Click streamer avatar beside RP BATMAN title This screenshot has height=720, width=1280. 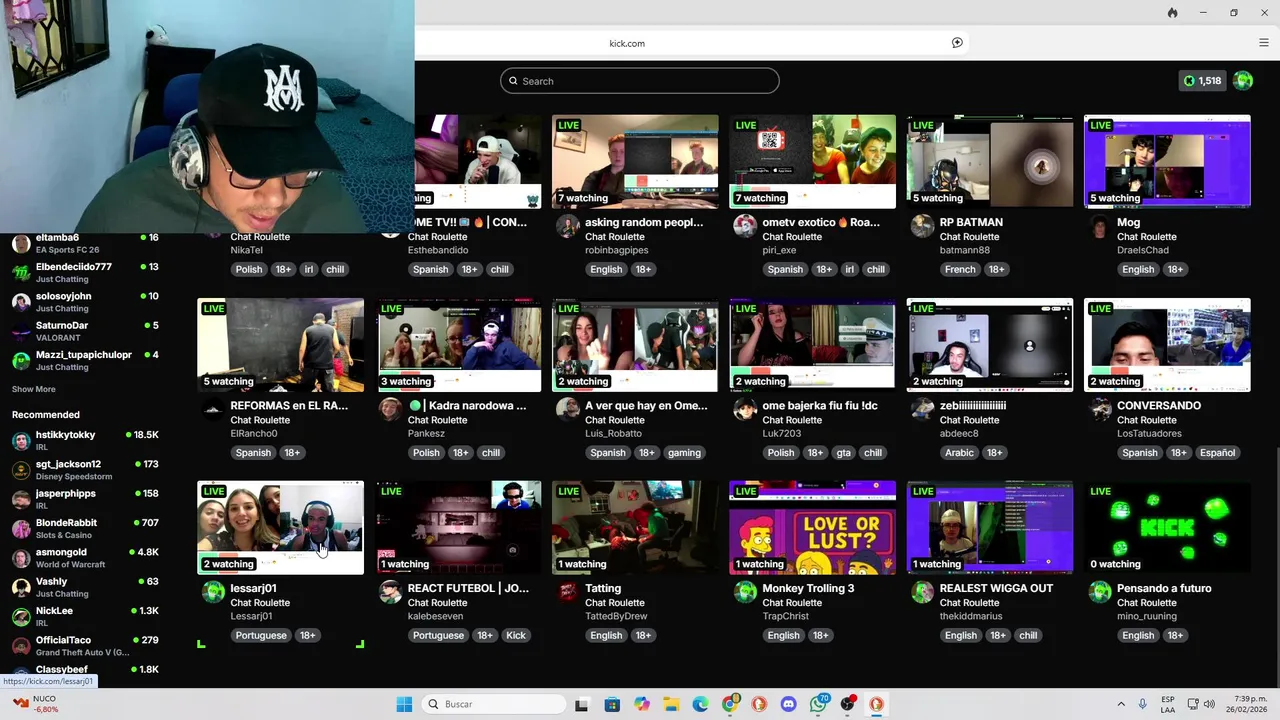click(922, 226)
